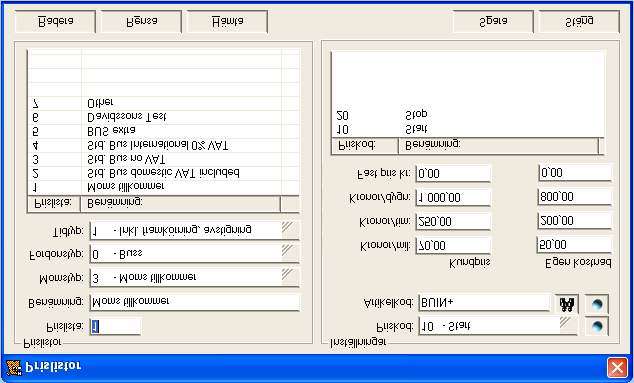Click the round blue button beside Artikelkod
Image resolution: width=634 pixels, height=383 pixels.
pyautogui.click(x=597, y=304)
